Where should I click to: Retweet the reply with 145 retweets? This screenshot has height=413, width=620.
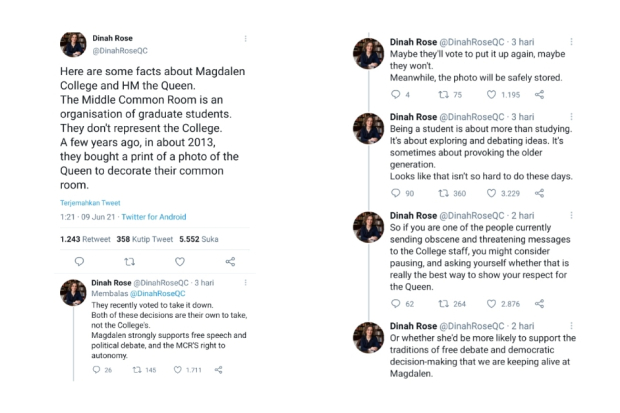(x=137, y=370)
